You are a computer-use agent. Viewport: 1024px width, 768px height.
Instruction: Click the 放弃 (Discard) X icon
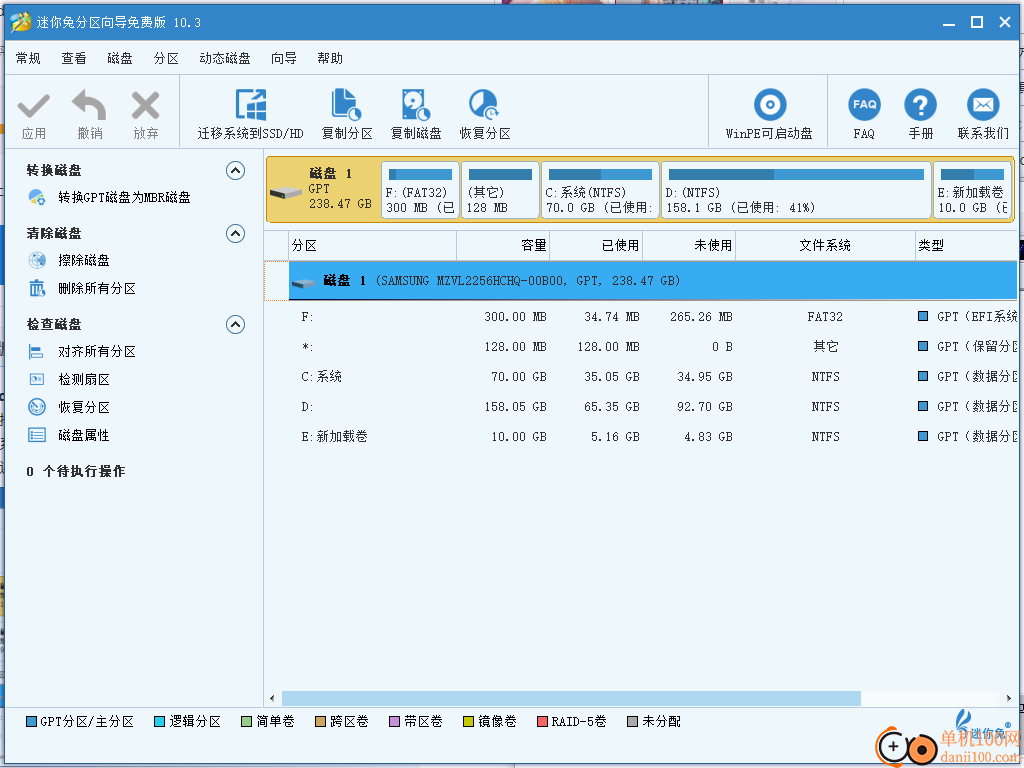click(145, 106)
